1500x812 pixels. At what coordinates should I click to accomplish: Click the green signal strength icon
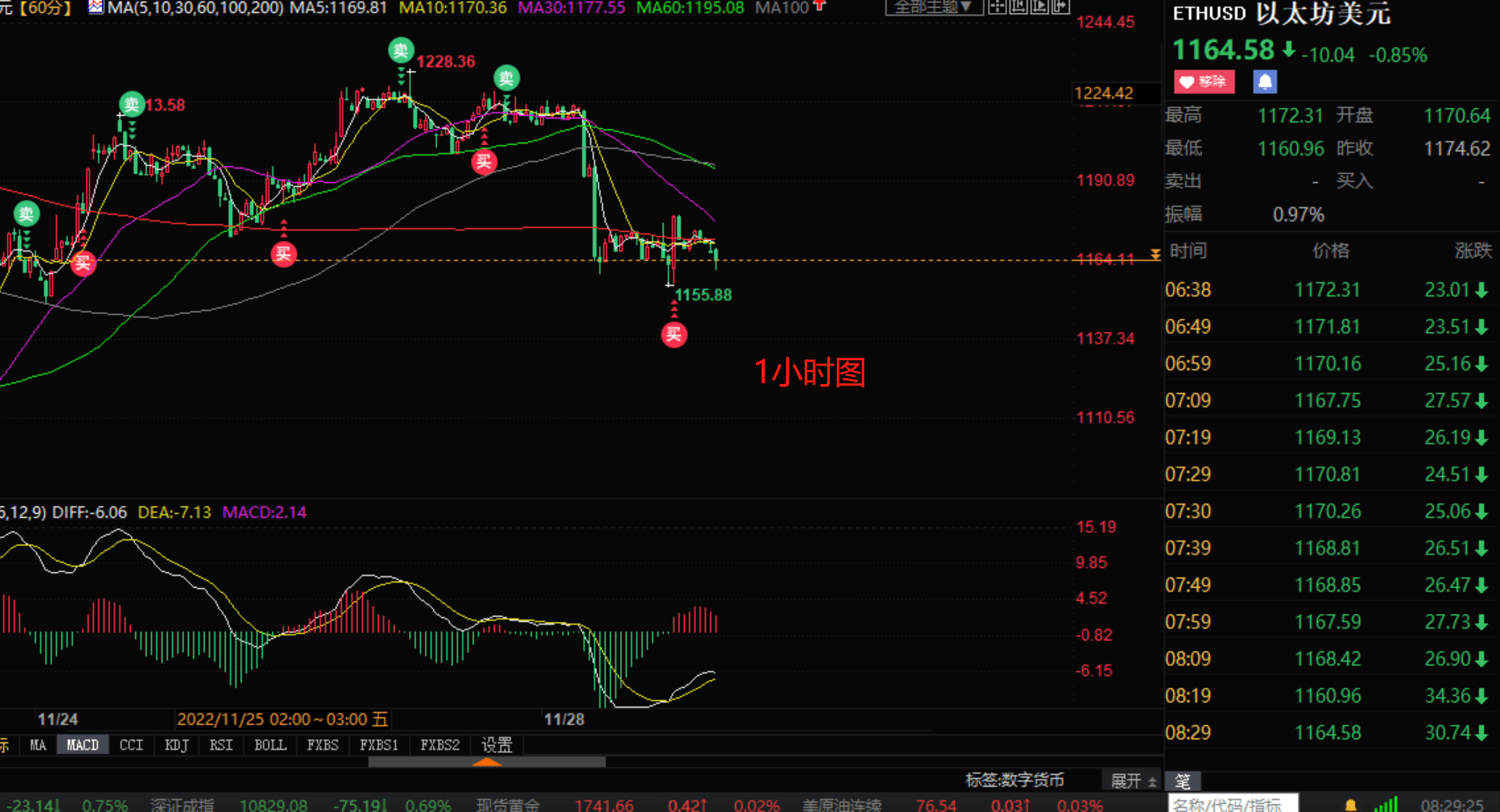(x=1386, y=804)
